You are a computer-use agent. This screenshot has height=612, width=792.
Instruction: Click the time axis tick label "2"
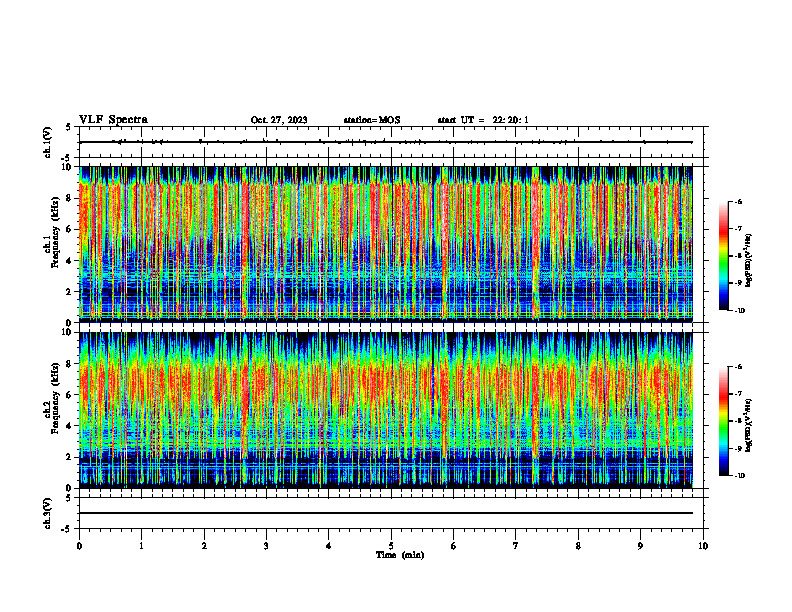click(x=204, y=546)
